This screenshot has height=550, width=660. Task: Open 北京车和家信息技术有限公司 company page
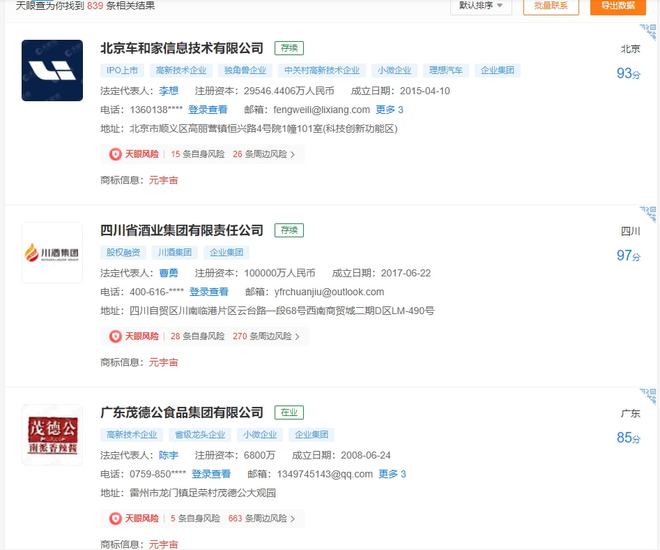click(182, 48)
